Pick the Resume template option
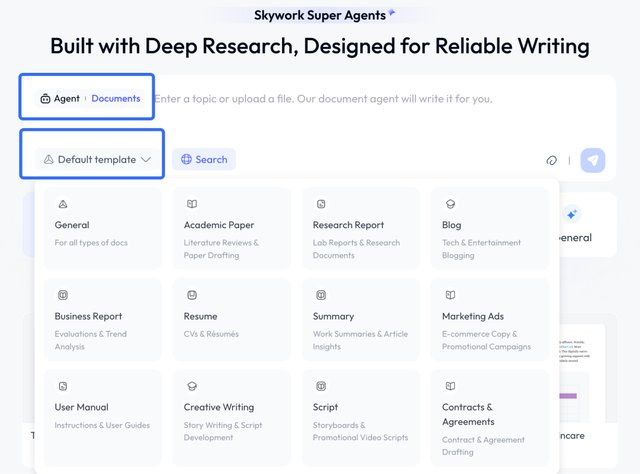This screenshot has width=640, height=474. coord(231,320)
